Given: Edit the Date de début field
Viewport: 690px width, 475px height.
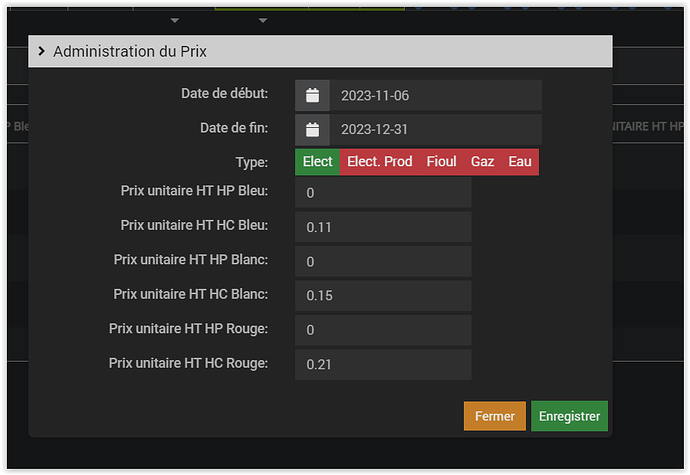Looking at the screenshot, I should 435,96.
